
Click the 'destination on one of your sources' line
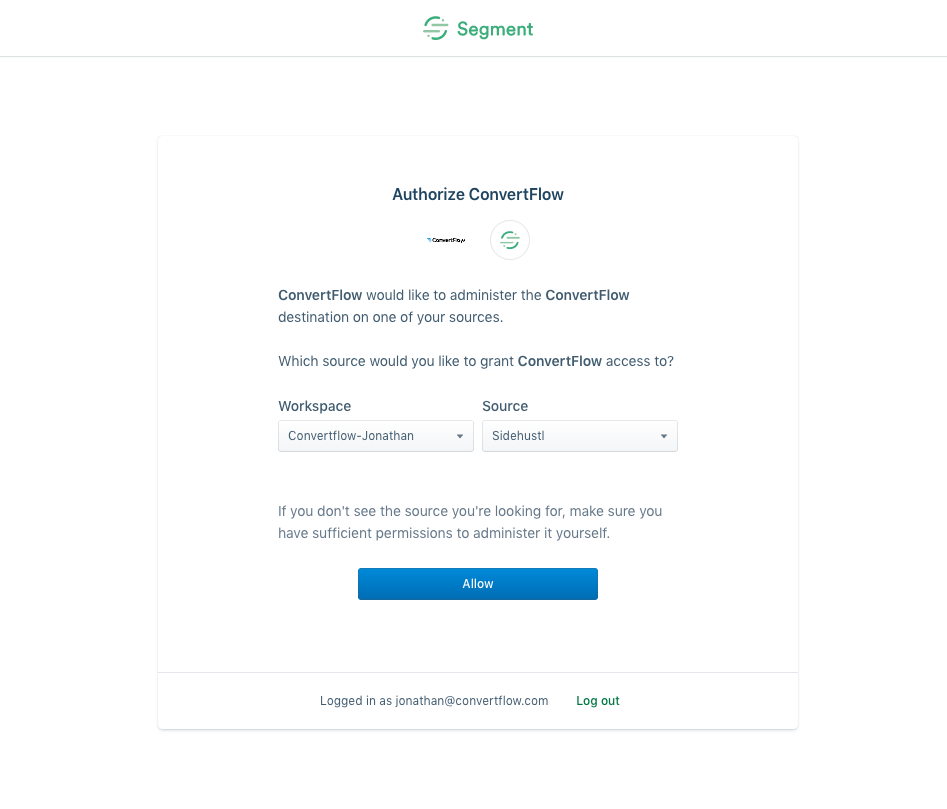tap(390, 318)
